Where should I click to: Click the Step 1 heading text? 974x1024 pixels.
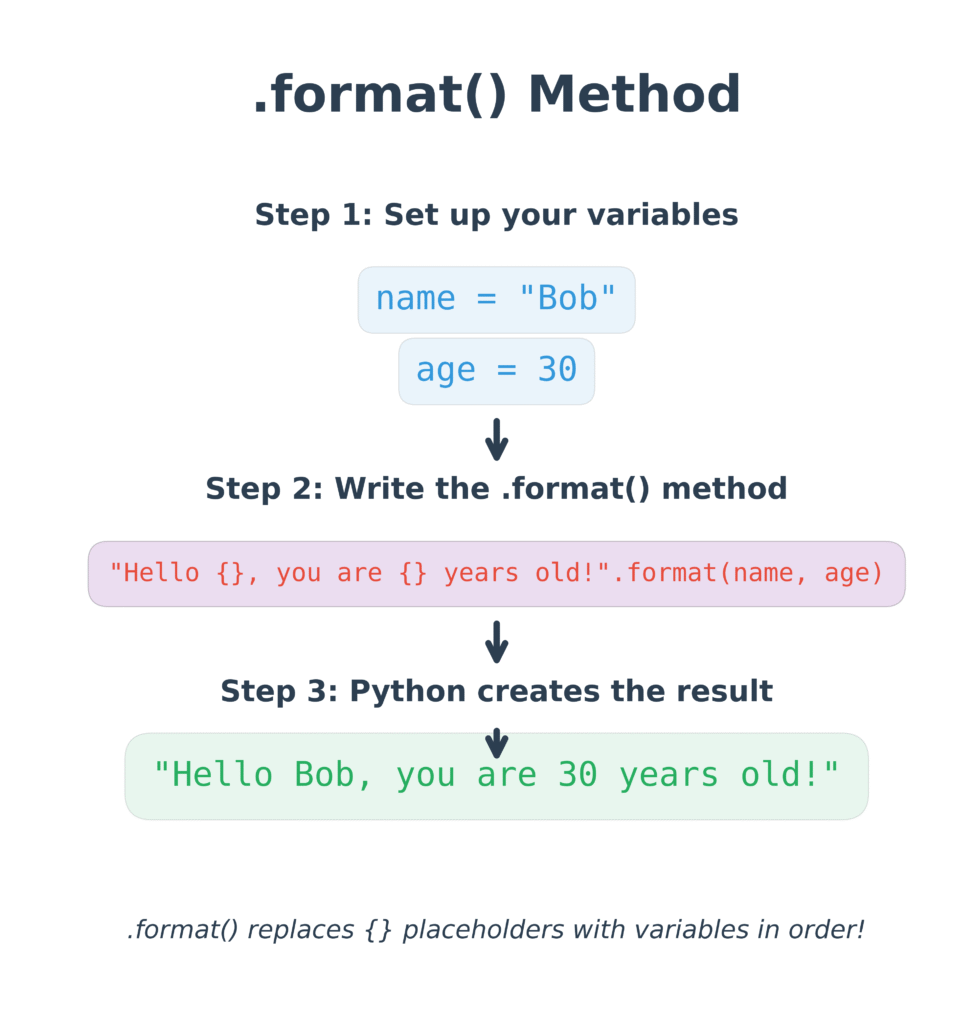[496, 215]
